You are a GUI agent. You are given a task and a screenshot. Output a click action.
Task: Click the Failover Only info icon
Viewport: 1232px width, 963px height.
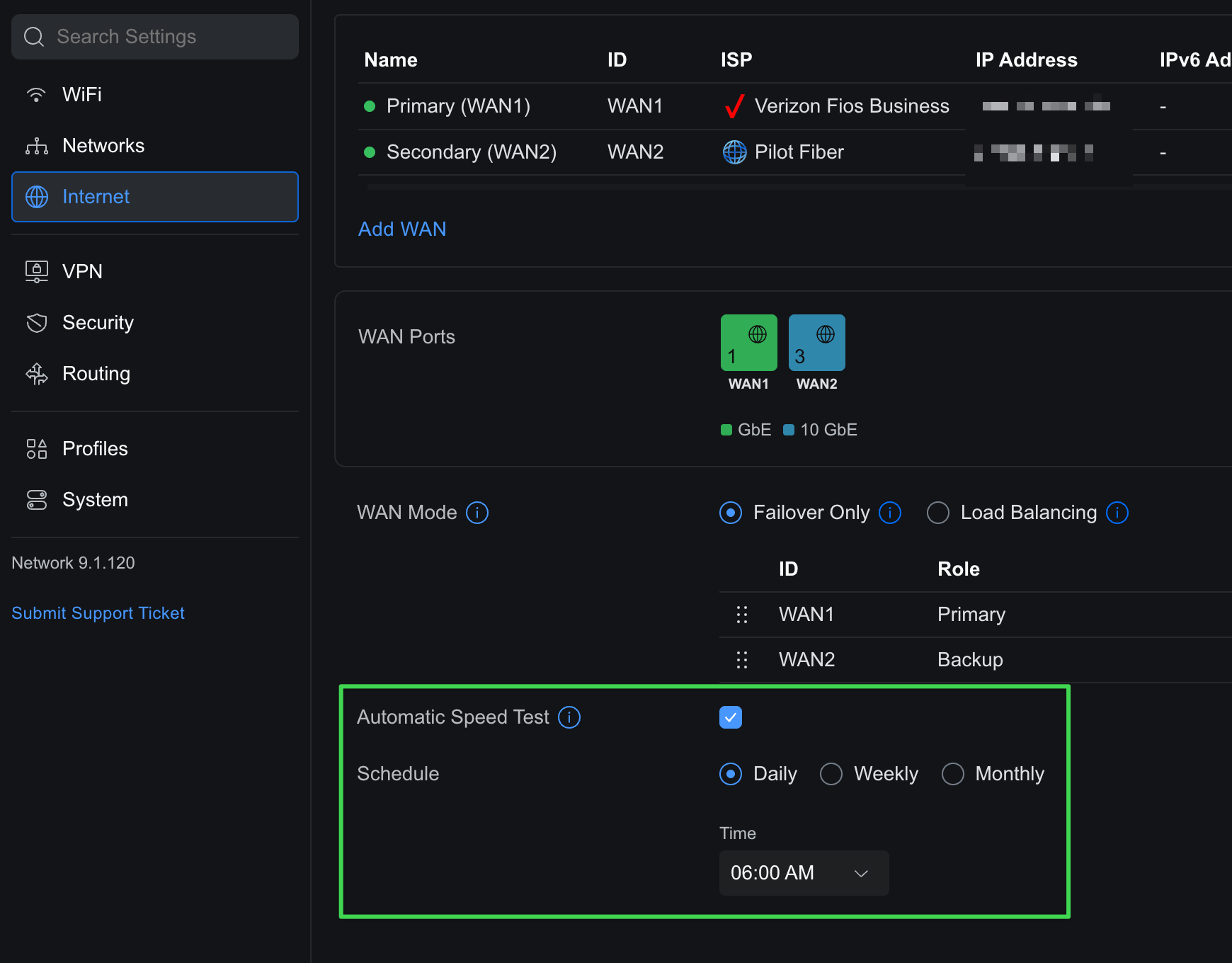890,513
